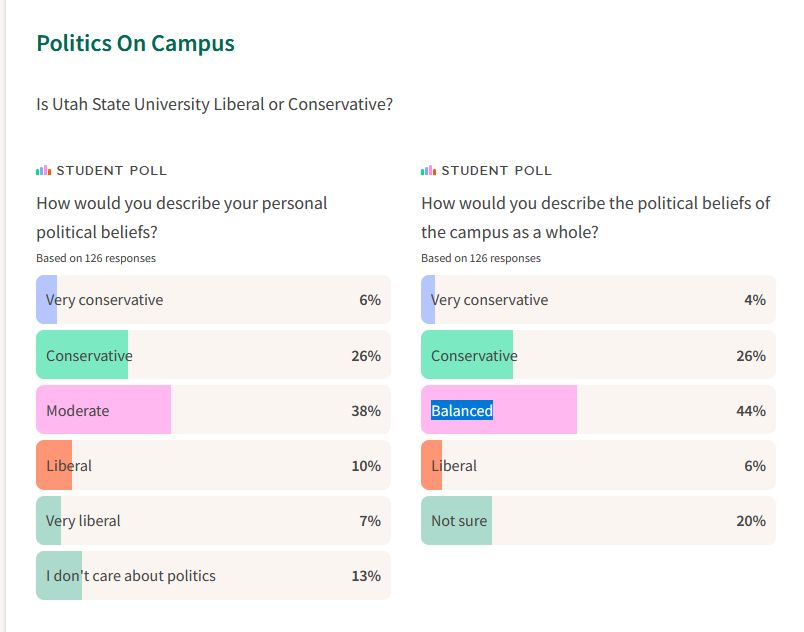The height and width of the screenshot is (632, 804).
Task: Click the left Student Poll chart icon
Action: point(43,171)
